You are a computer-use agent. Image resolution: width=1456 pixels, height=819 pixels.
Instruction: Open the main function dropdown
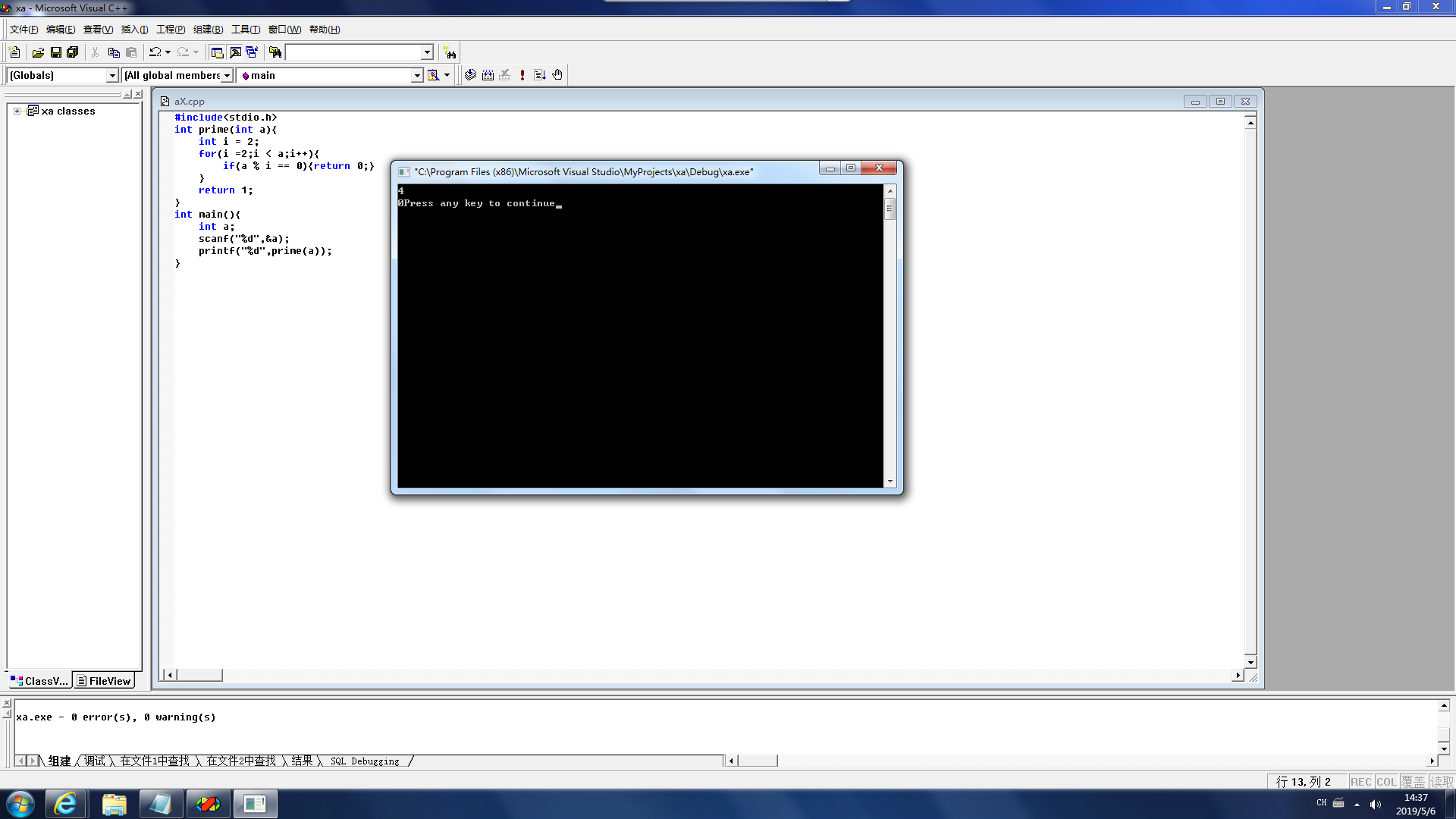coord(416,75)
